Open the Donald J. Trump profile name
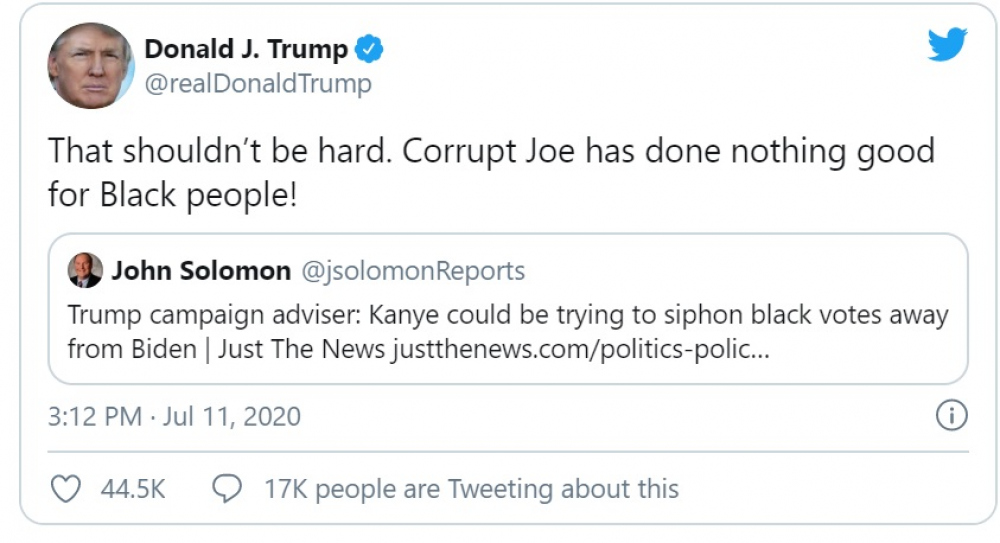Viewport: 1000px width, 543px height. [246, 49]
